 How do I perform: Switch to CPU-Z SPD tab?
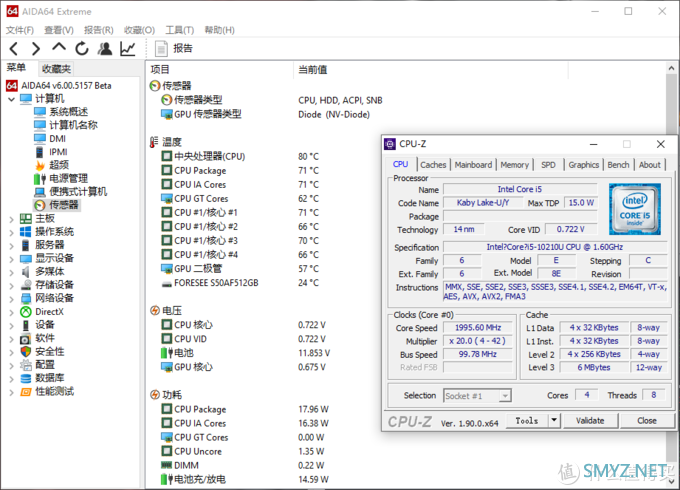point(548,165)
